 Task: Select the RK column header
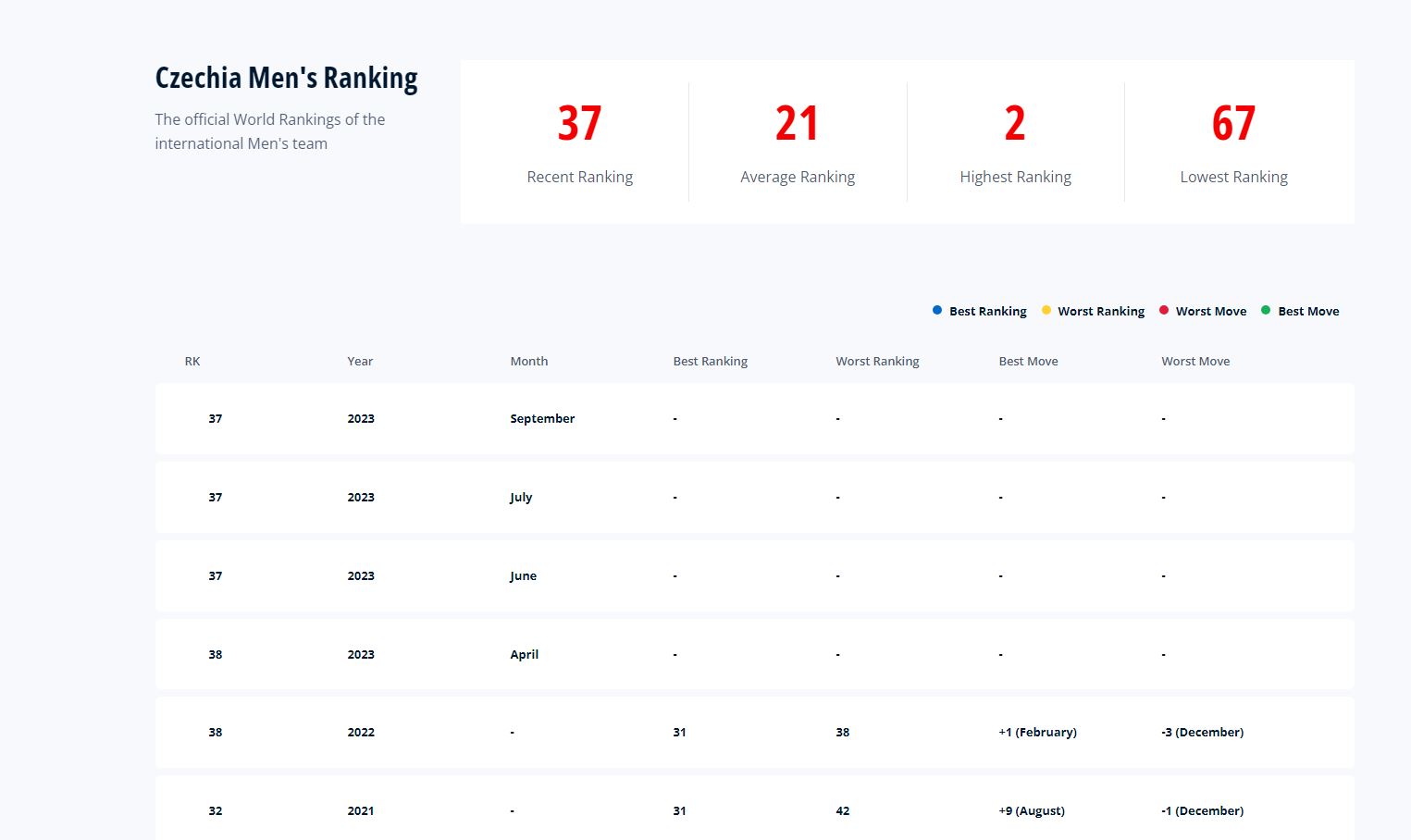coord(192,362)
